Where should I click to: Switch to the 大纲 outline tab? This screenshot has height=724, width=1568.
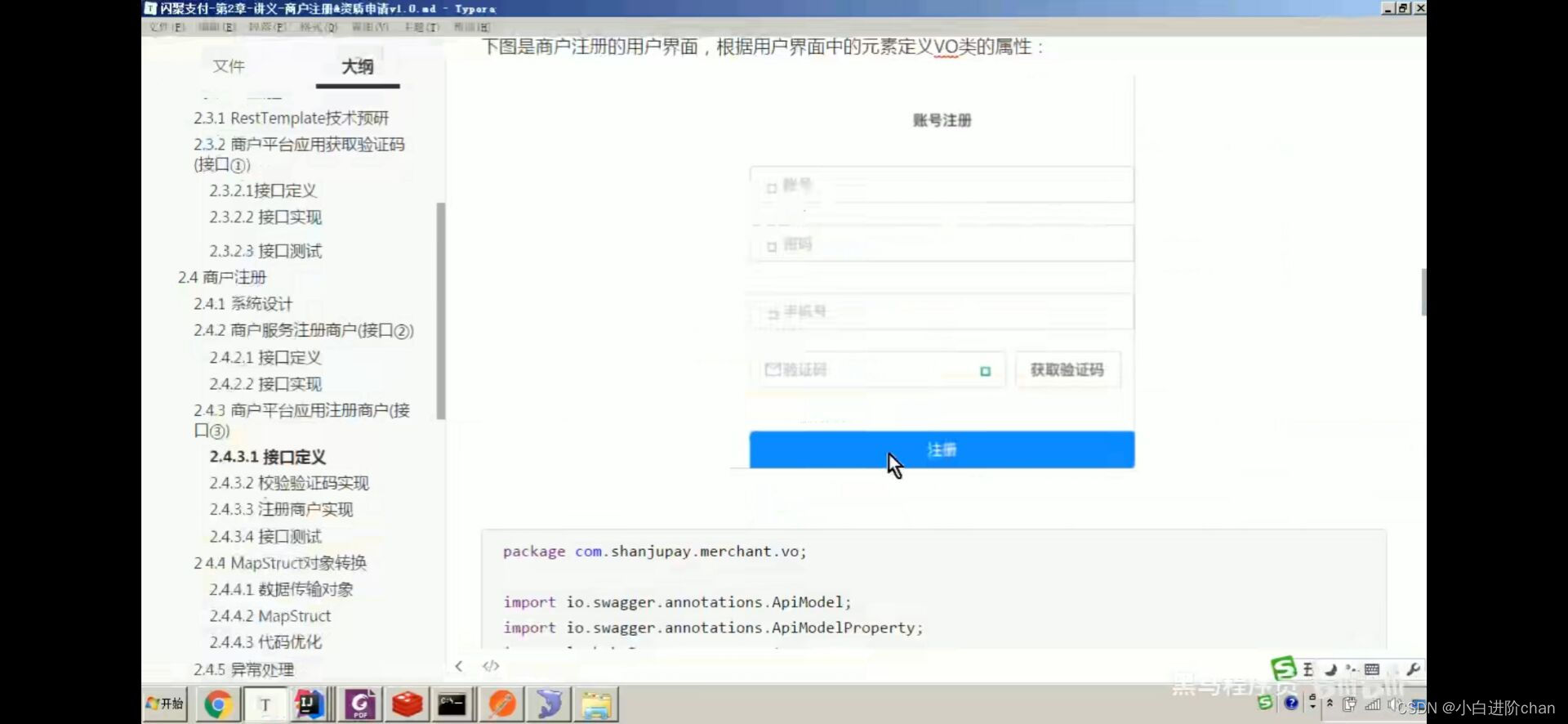(358, 66)
